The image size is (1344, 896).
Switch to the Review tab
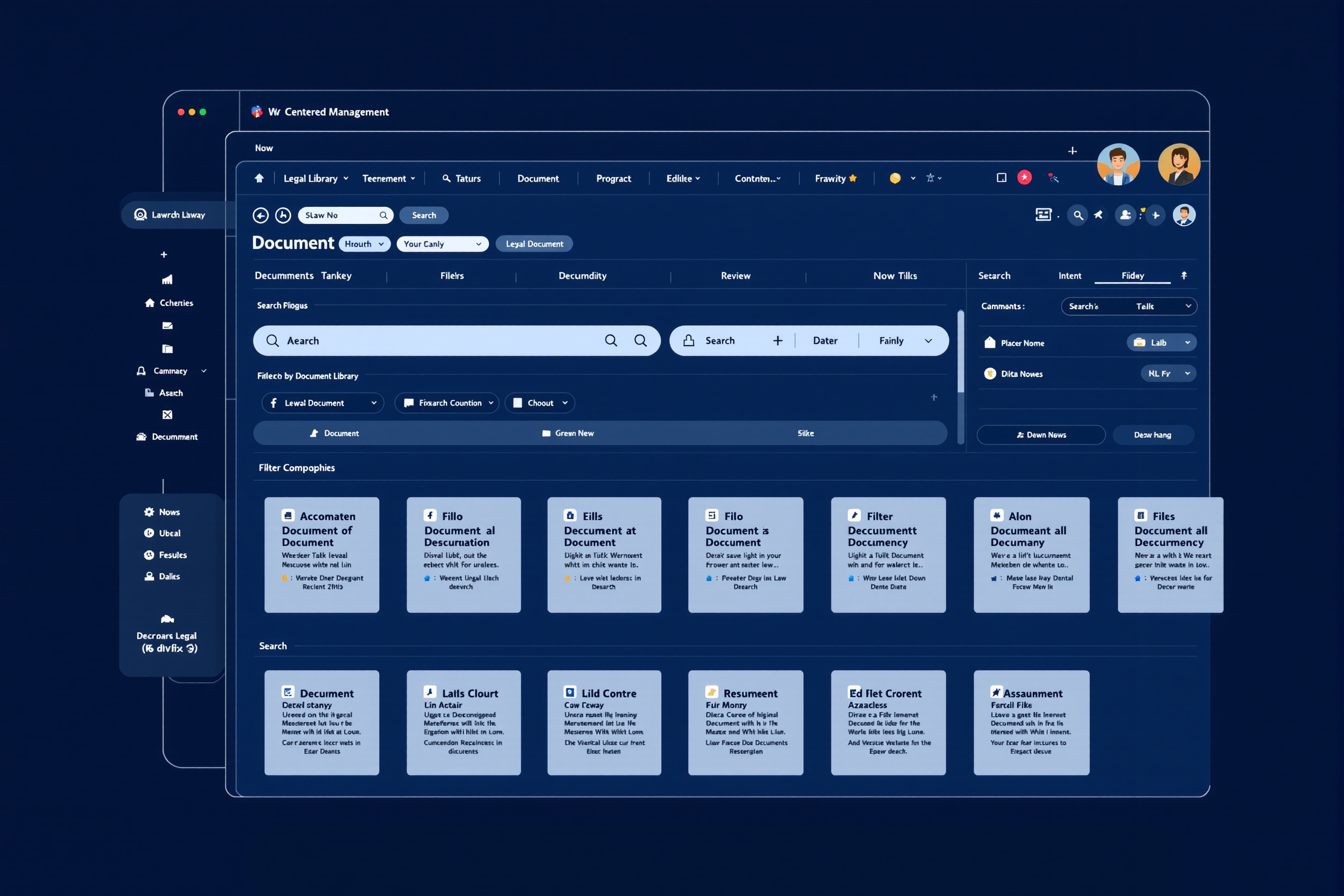pos(736,276)
